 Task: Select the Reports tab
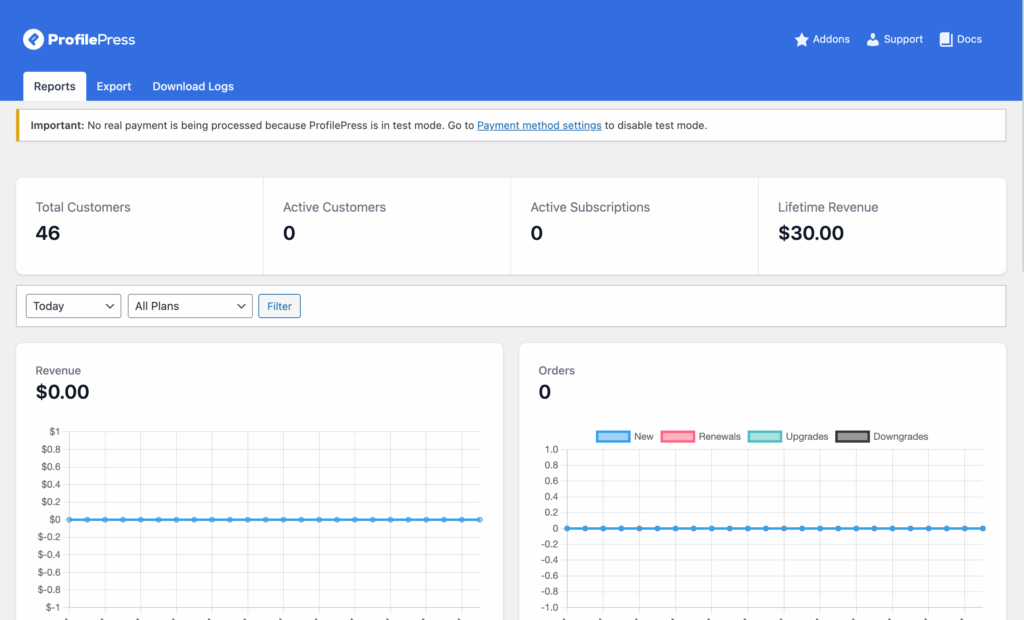(x=54, y=86)
